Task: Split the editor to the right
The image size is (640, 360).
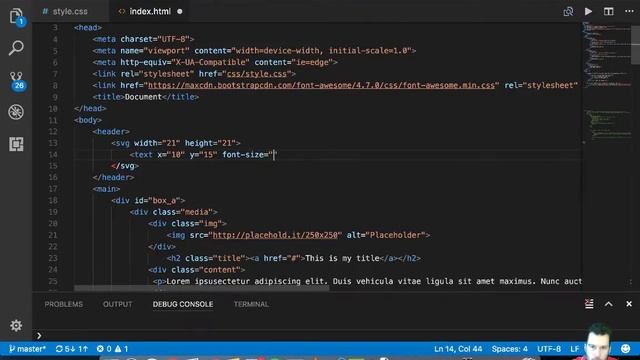Action: pyautogui.click(x=609, y=11)
